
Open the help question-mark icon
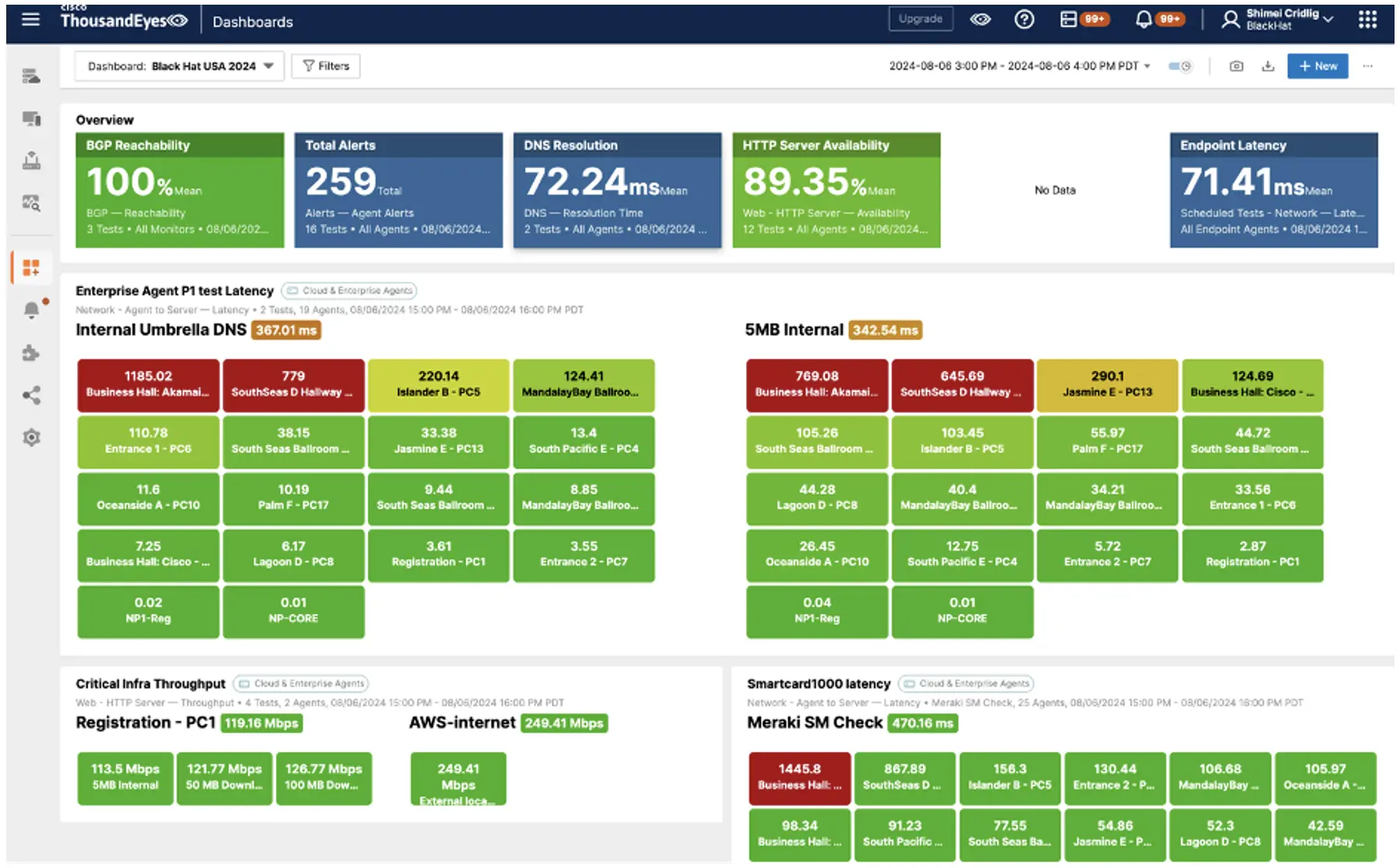(1023, 19)
